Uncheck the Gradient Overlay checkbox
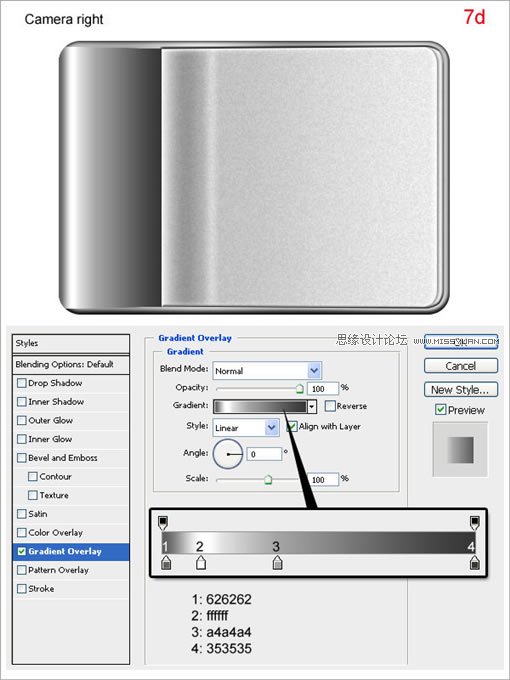The image size is (510, 680). (22, 552)
